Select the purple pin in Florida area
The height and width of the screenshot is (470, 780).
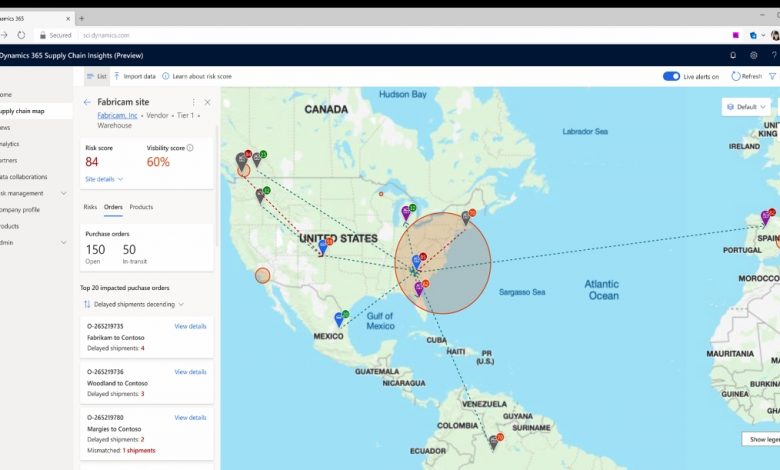point(419,288)
